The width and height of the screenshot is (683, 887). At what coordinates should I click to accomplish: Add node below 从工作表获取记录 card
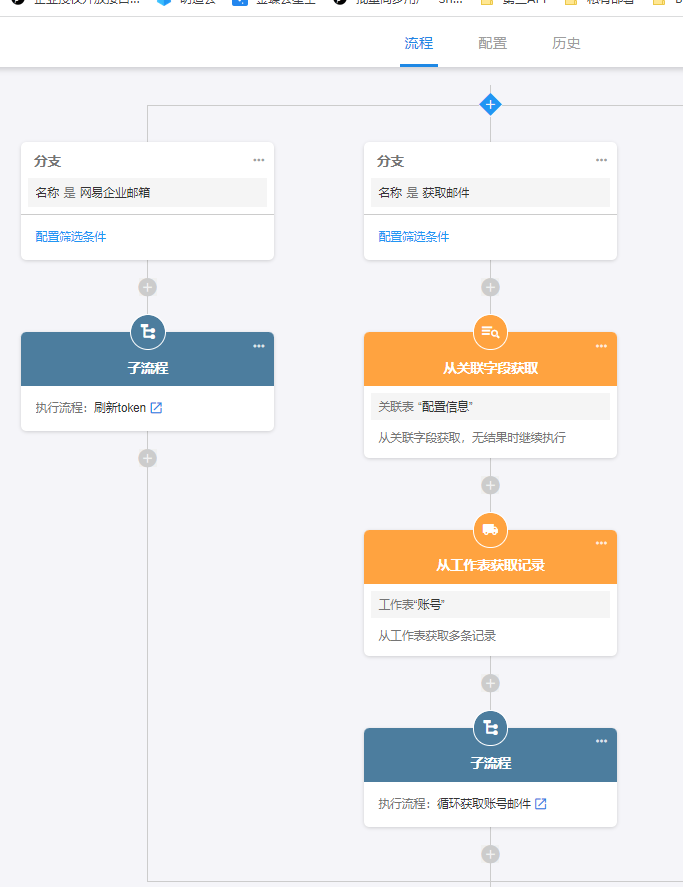[490, 683]
